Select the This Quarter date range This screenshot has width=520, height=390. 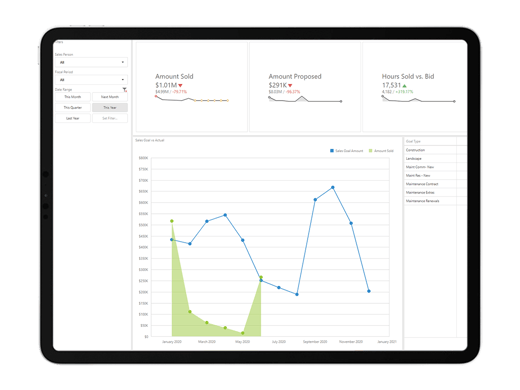click(73, 107)
